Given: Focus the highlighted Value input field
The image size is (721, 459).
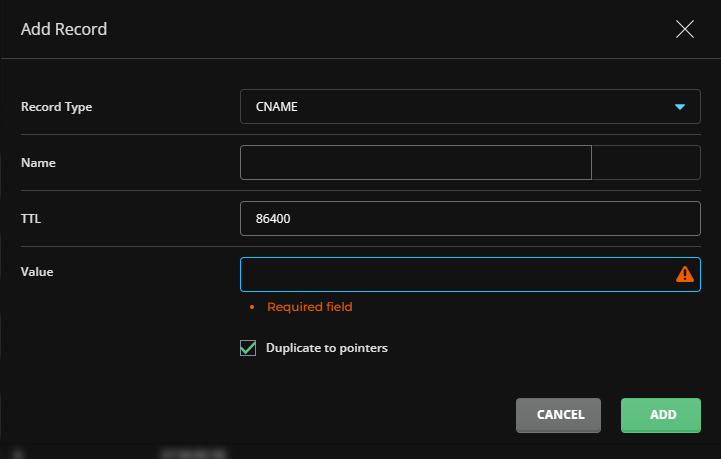Looking at the screenshot, I should coord(470,275).
